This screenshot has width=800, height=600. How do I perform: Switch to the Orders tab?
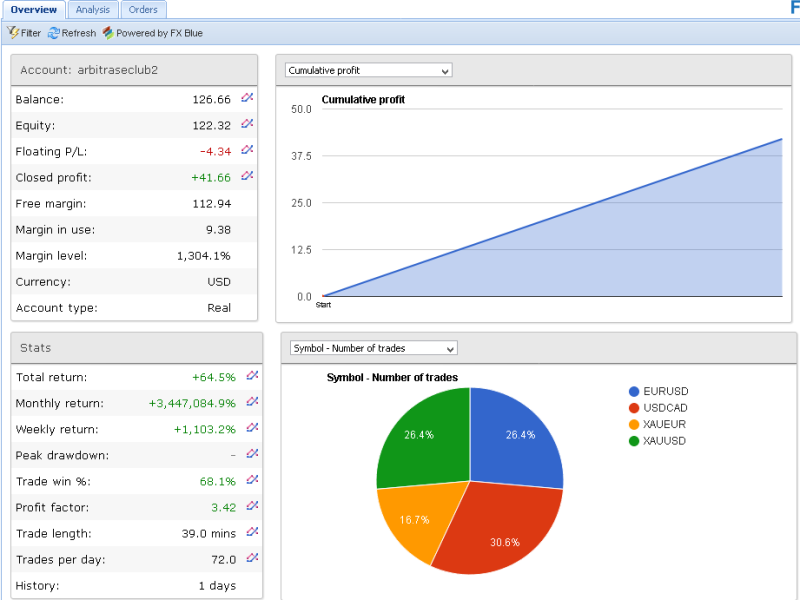[143, 10]
